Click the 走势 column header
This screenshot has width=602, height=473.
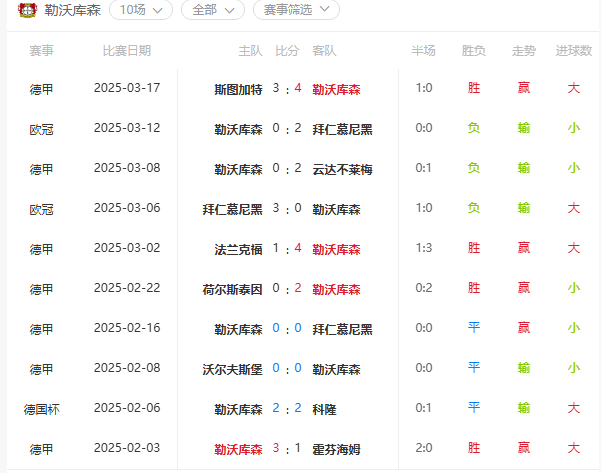pyautogui.click(x=524, y=51)
